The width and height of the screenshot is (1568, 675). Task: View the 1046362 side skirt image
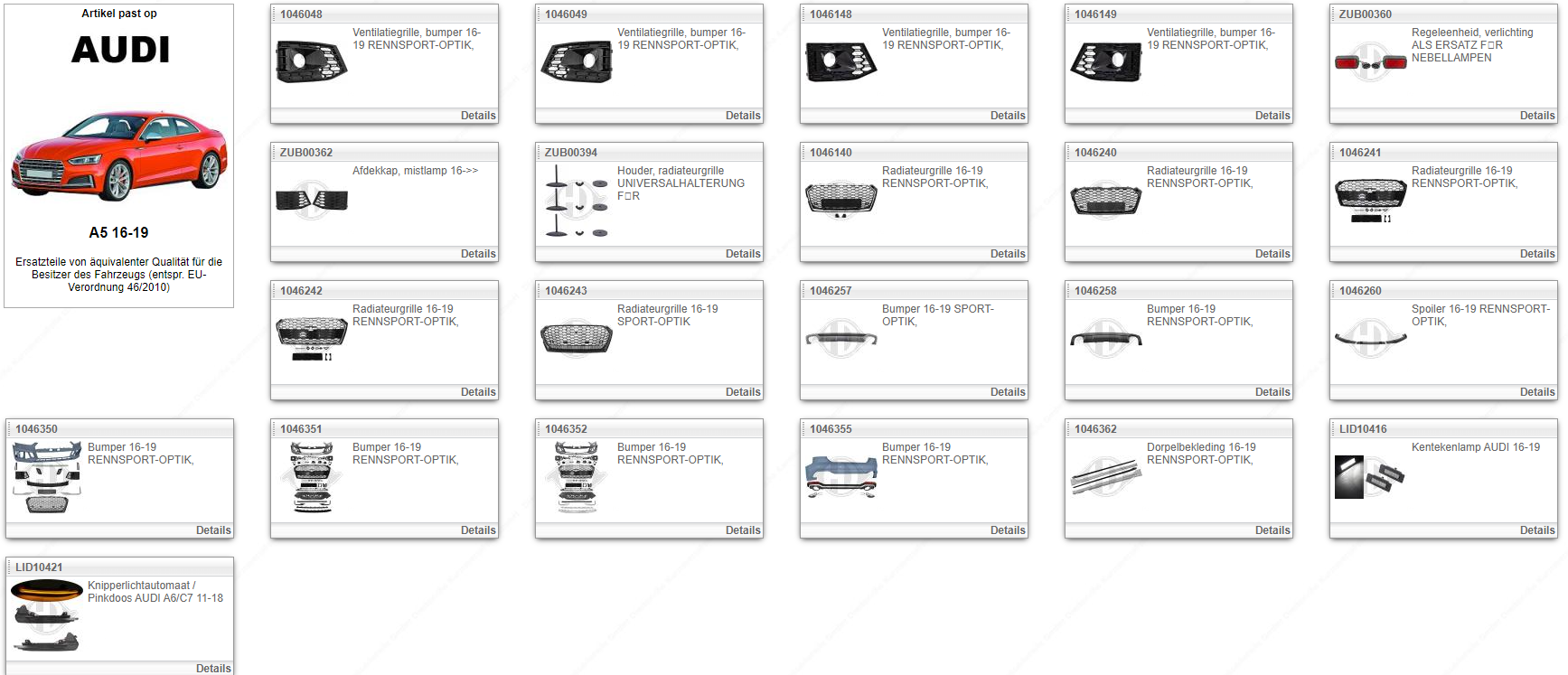[1105, 476]
